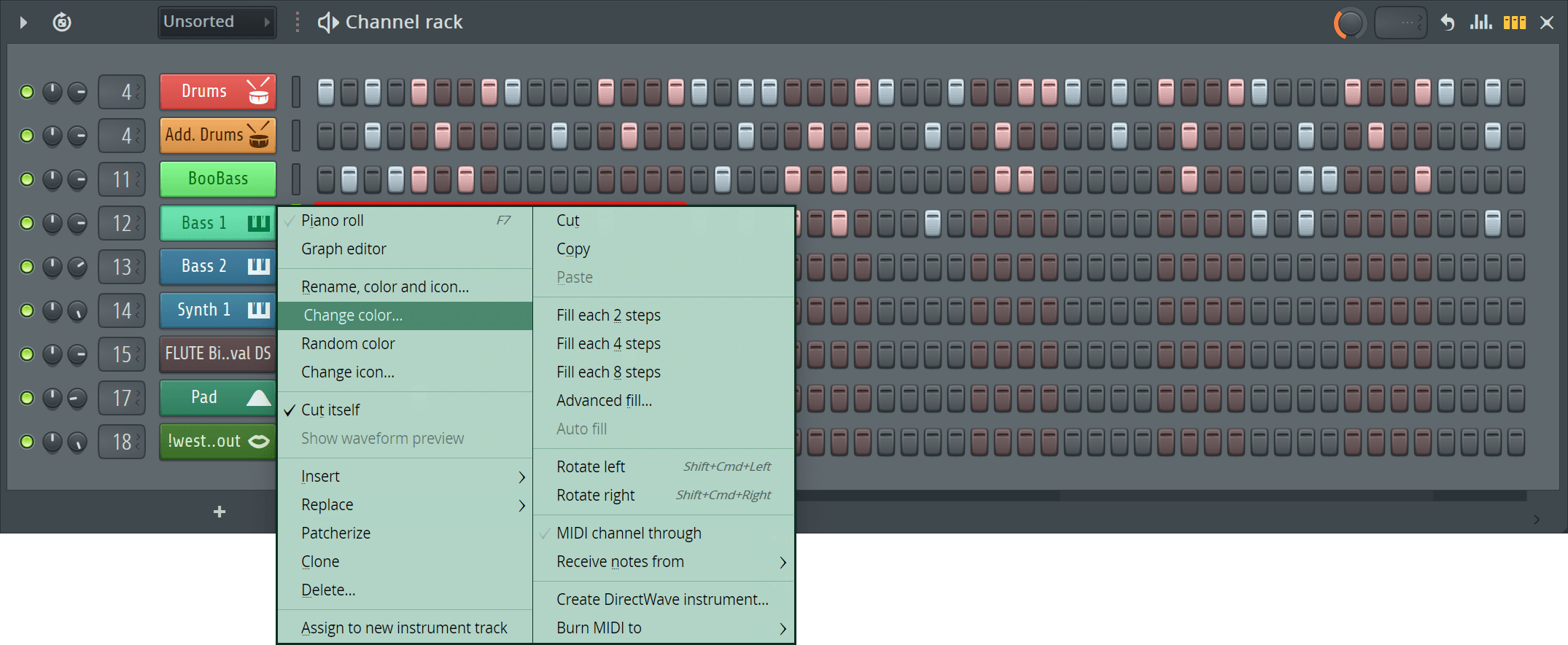Adjust the Drums channel pan knob
1568x645 pixels.
pos(52,92)
